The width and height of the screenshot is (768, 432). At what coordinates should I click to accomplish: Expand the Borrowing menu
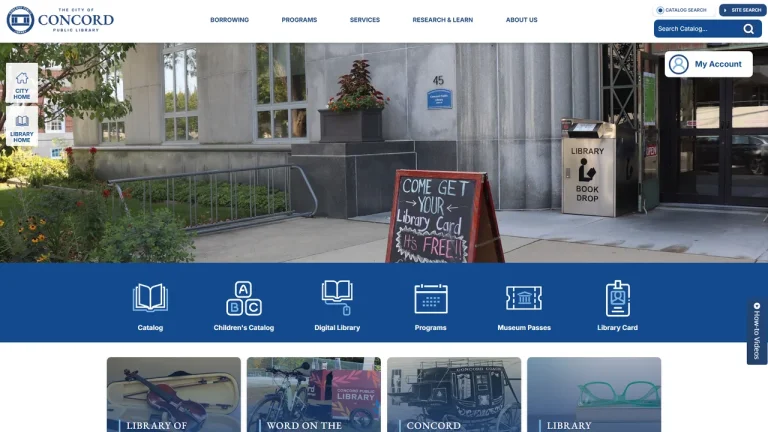point(229,20)
